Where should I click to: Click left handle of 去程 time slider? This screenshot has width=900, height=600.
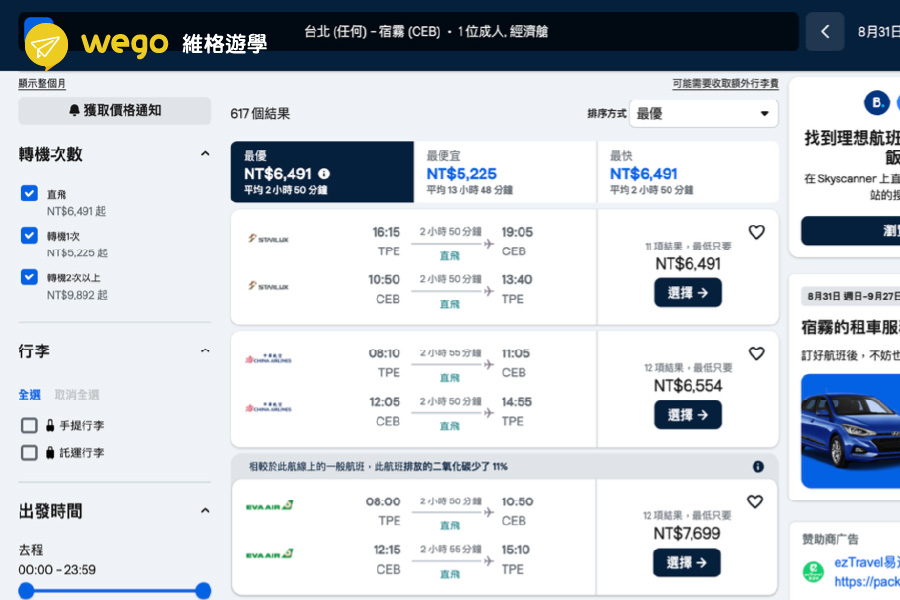26,591
